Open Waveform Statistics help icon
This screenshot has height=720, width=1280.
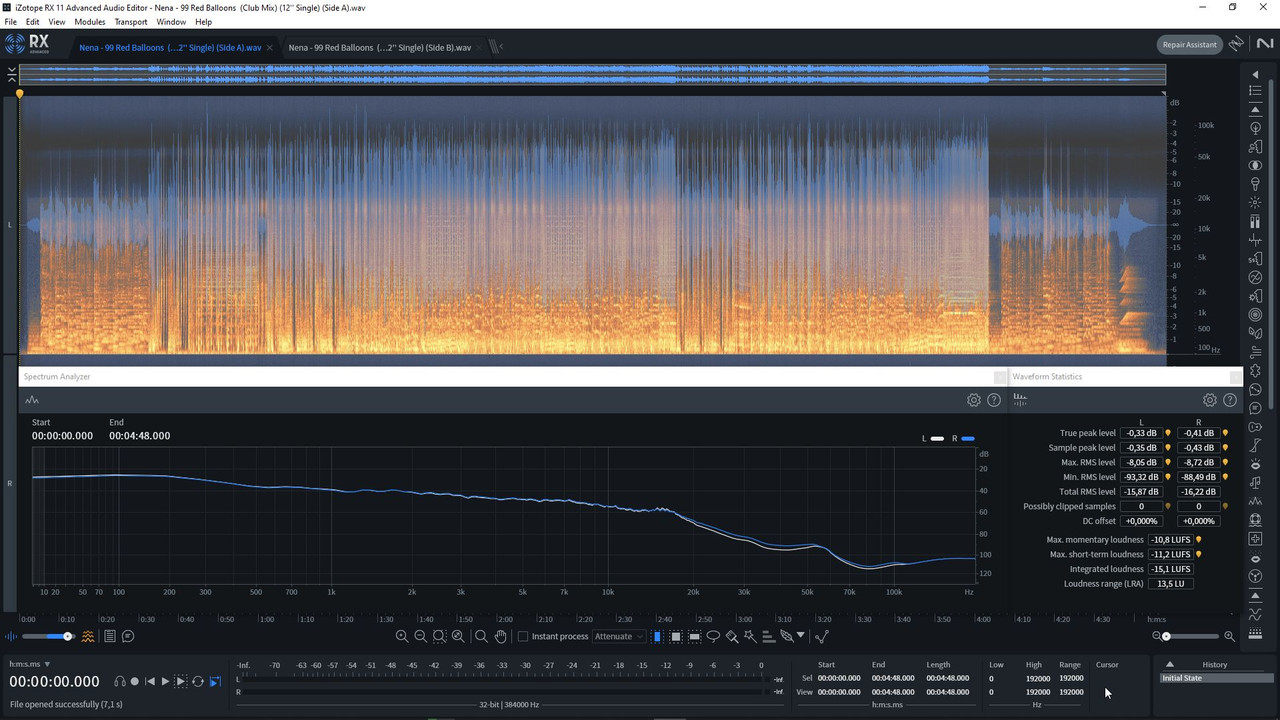[1230, 400]
